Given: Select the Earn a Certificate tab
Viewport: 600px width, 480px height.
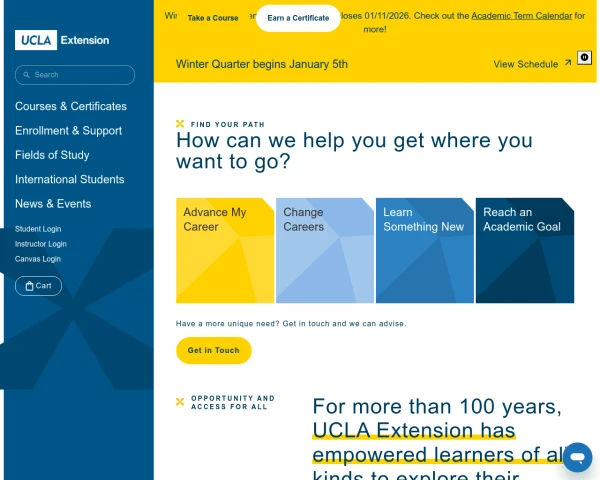Looking at the screenshot, I should click(298, 18).
